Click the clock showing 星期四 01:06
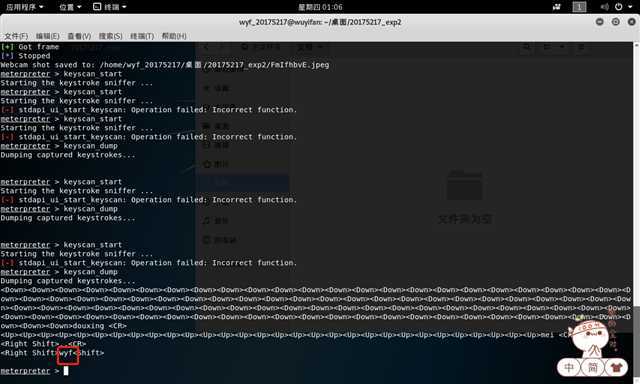 320,7
